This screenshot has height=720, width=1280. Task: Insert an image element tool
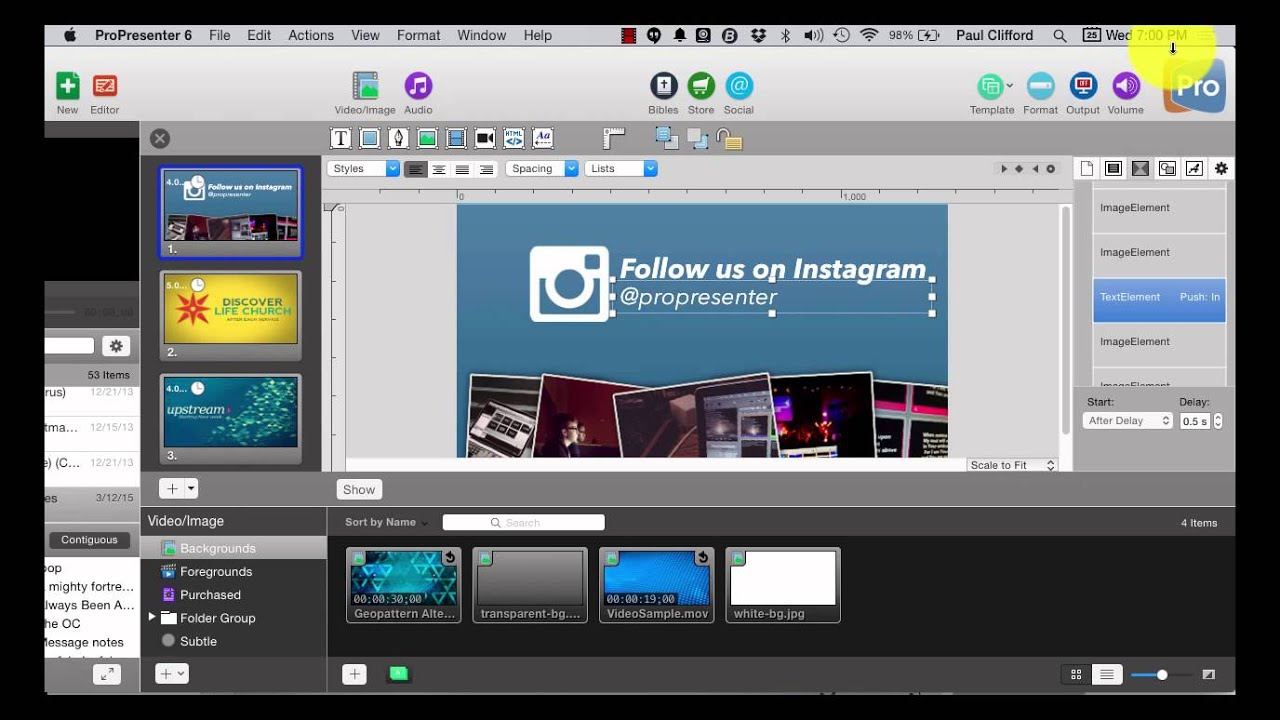tap(427, 139)
